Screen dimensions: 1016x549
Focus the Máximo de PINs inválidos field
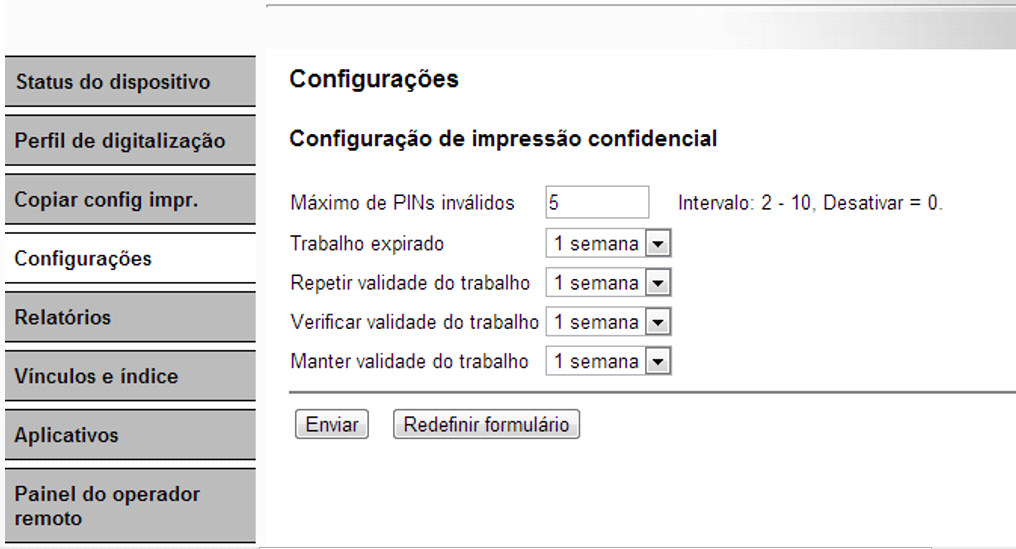597,203
